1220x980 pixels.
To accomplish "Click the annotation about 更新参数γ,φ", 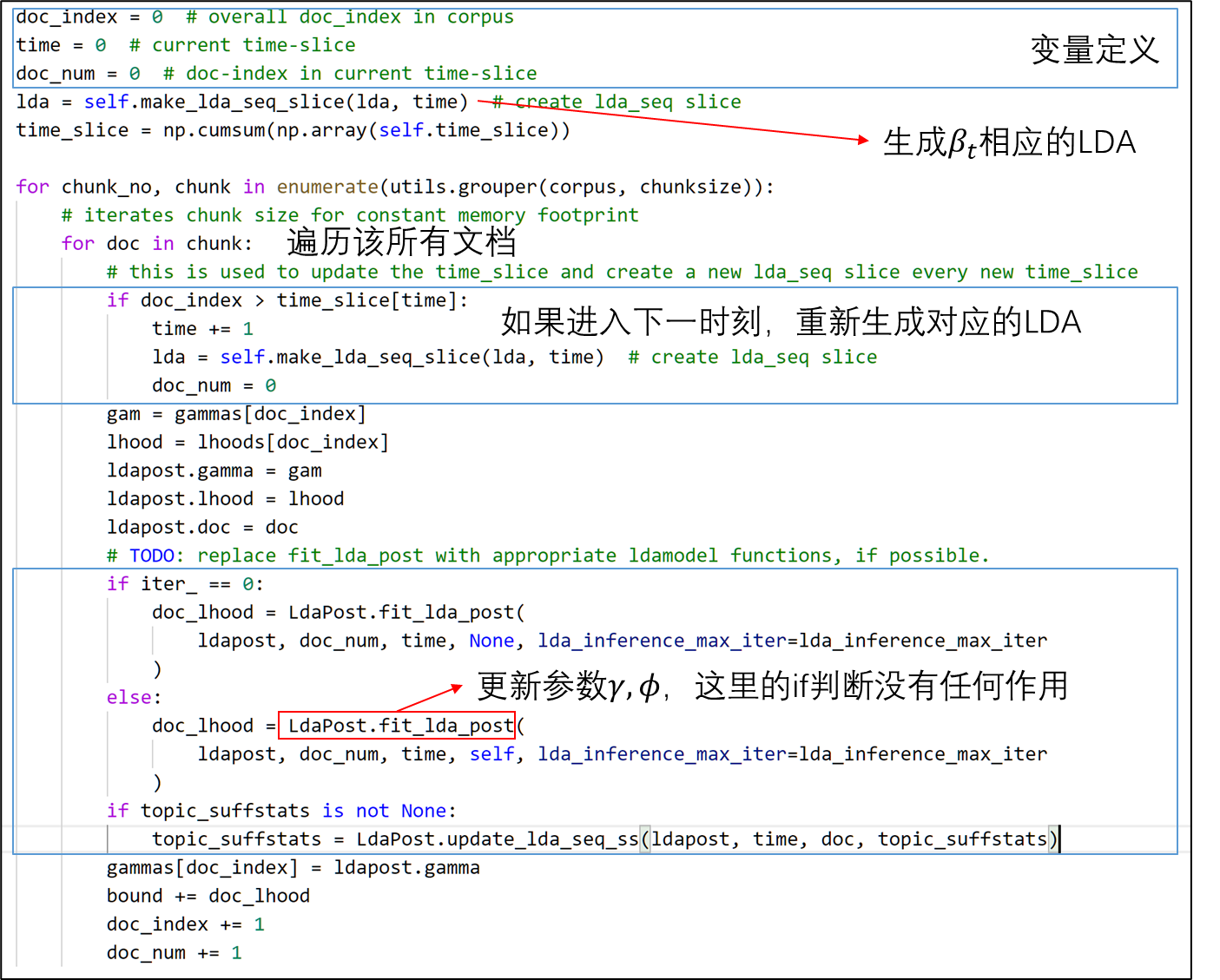I will tap(773, 686).
